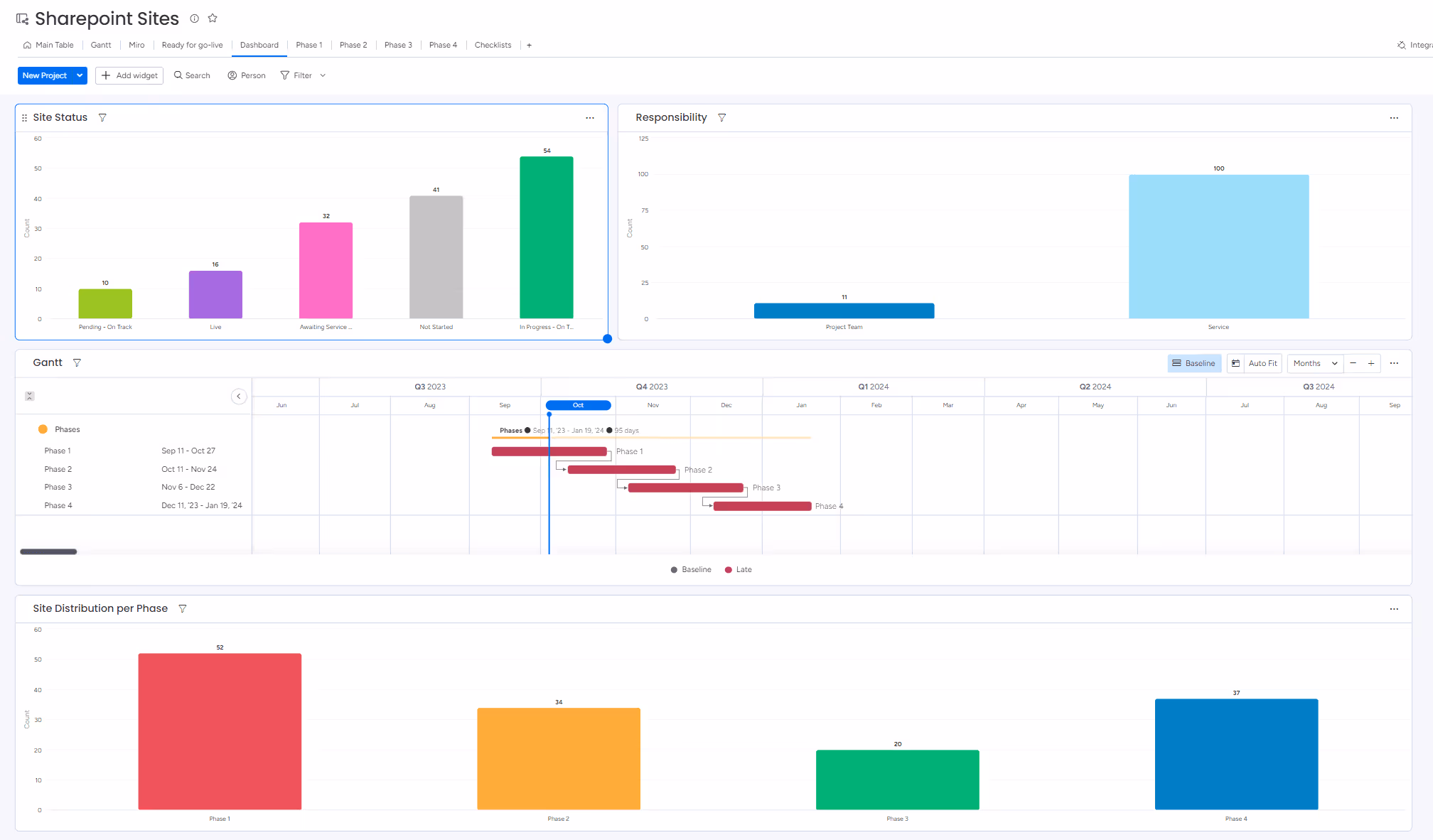Open the Filter dropdown chevron in the toolbar
The width and height of the screenshot is (1433, 840).
[323, 75]
